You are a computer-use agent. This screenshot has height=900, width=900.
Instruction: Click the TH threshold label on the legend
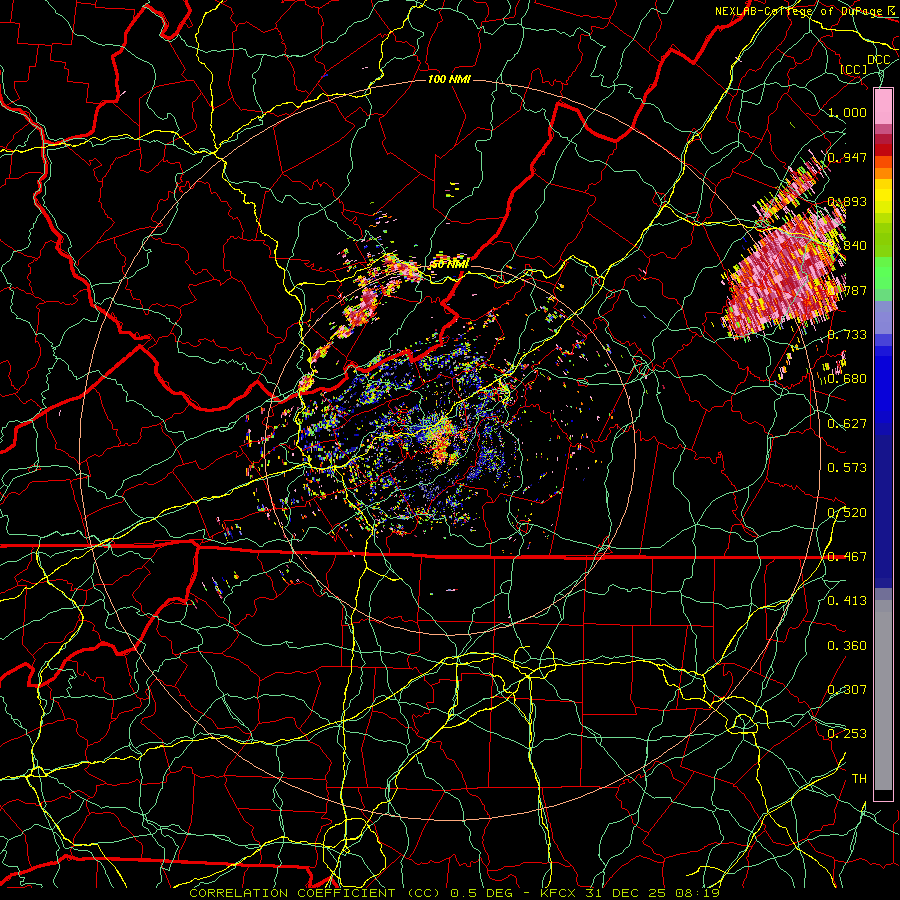pyautogui.click(x=859, y=779)
